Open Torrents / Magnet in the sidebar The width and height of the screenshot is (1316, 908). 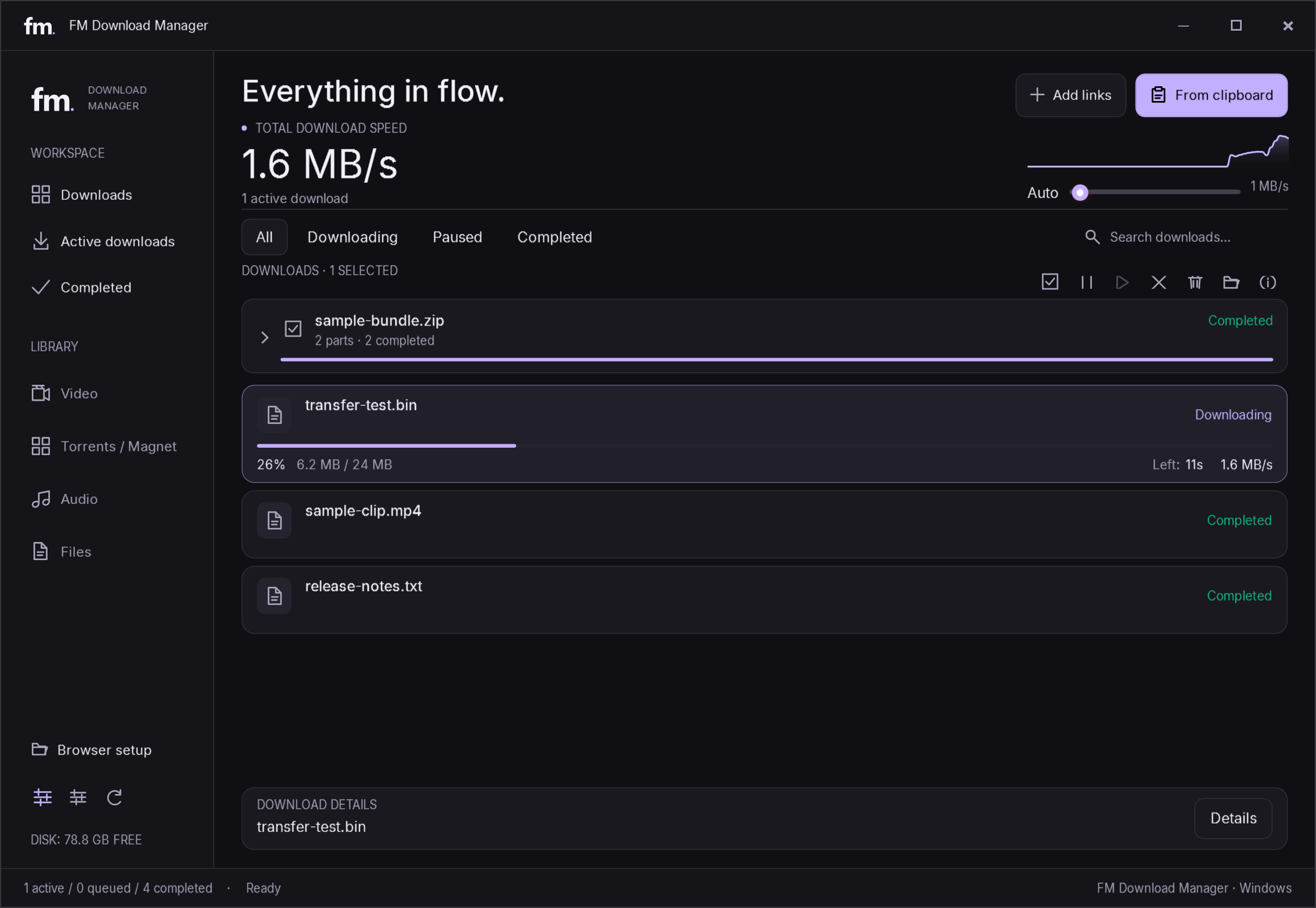click(103, 446)
